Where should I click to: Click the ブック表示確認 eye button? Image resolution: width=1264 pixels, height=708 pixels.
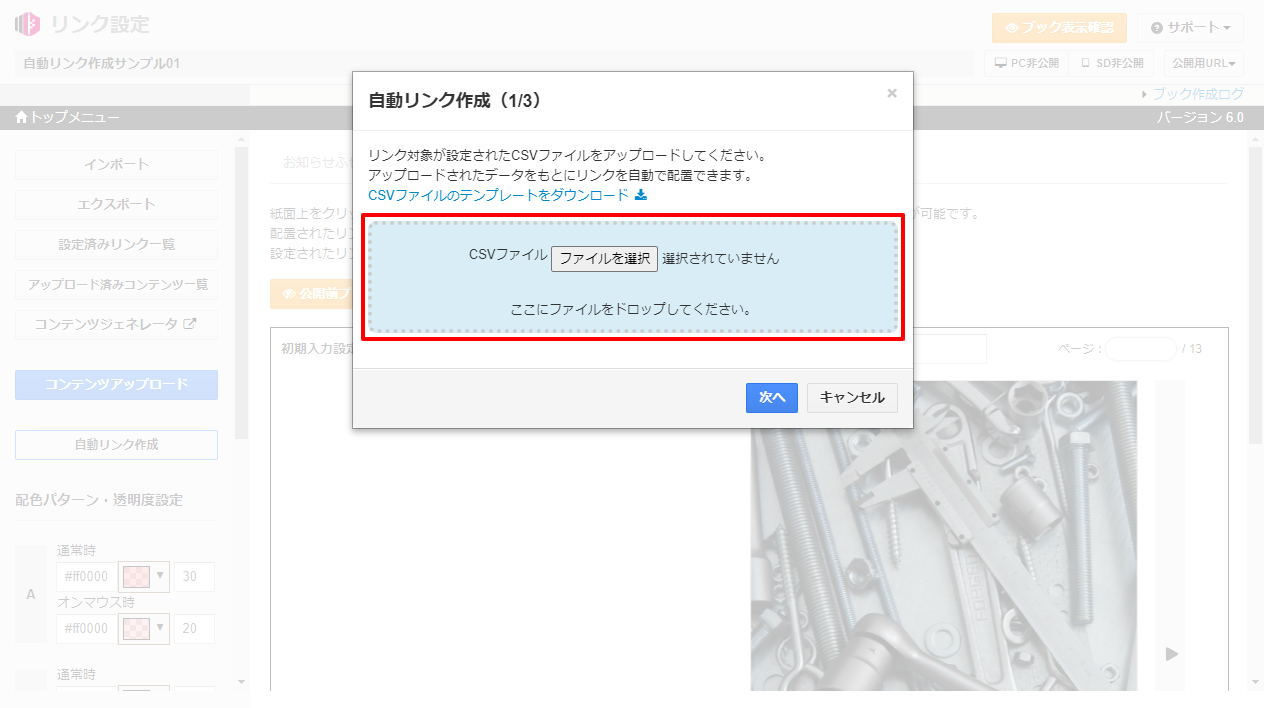[x=1059, y=28]
